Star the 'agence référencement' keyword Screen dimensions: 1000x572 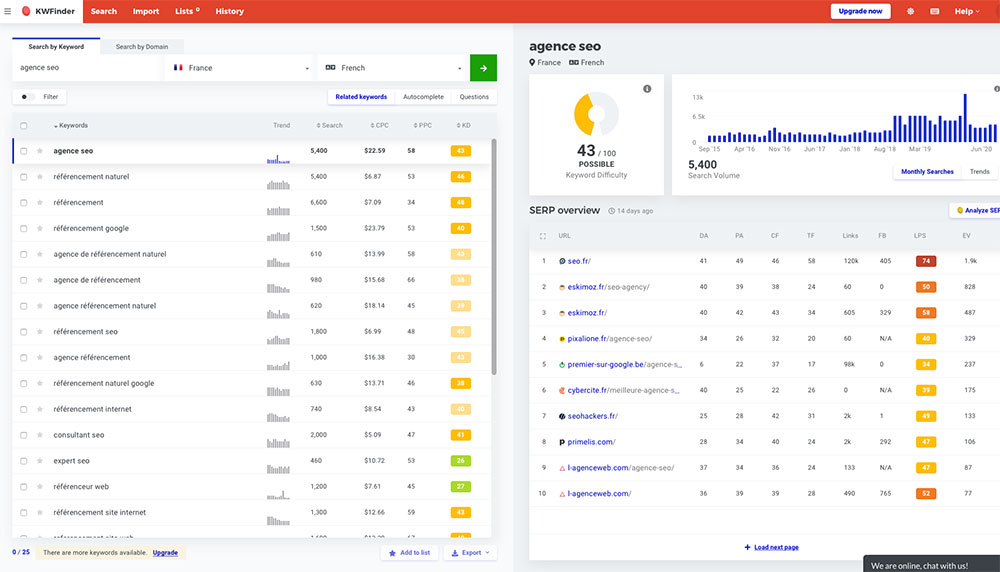pos(40,358)
